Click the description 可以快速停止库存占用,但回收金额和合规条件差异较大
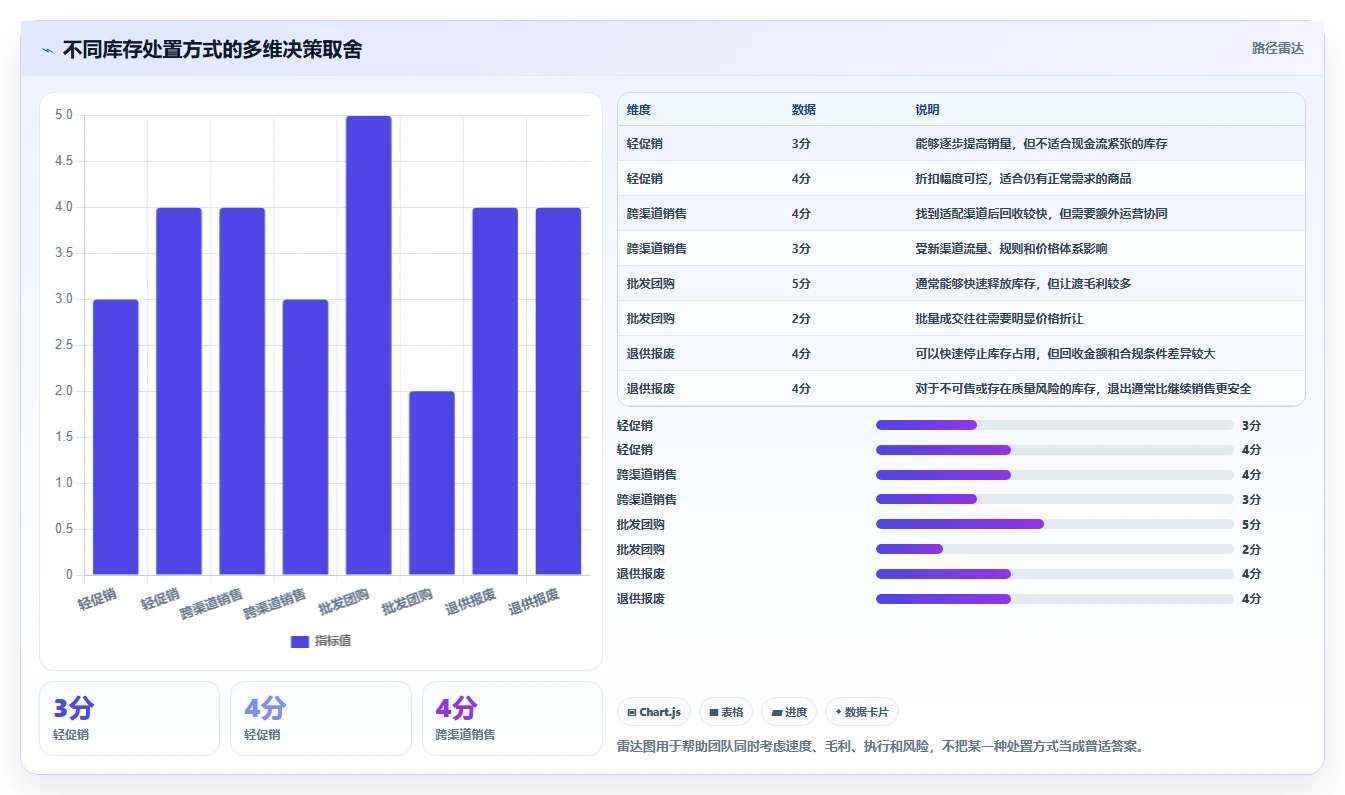1345x795 pixels. tap(1065, 354)
